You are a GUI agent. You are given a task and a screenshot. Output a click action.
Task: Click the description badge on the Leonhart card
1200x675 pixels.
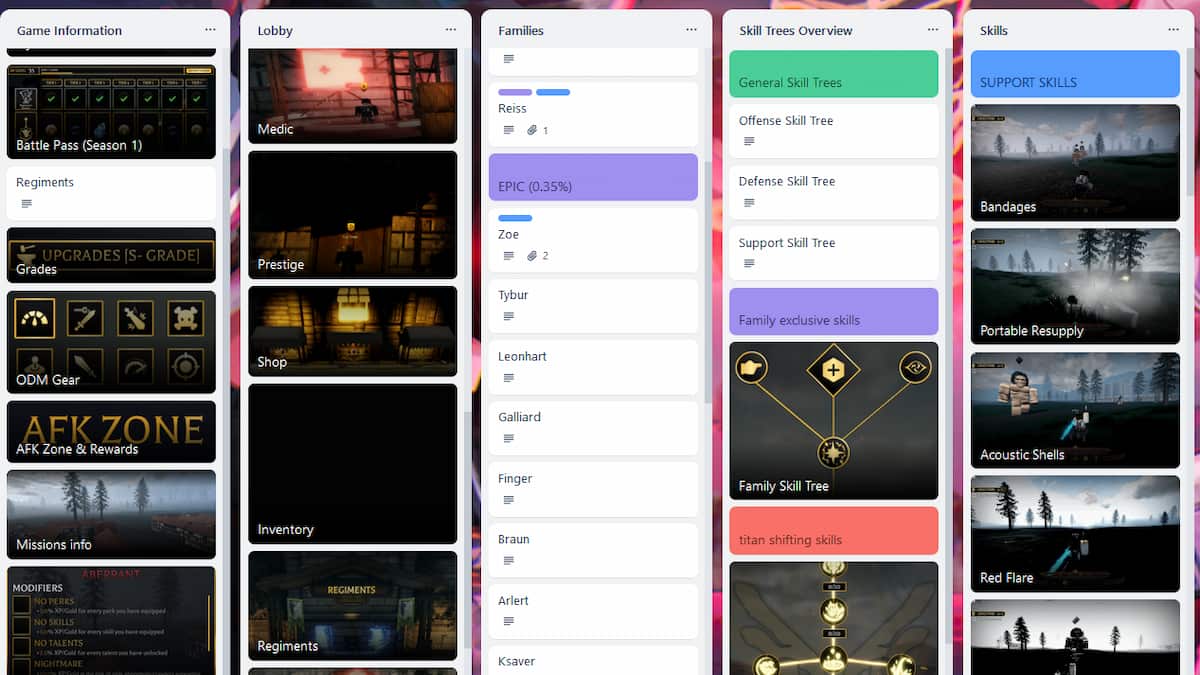coord(508,377)
